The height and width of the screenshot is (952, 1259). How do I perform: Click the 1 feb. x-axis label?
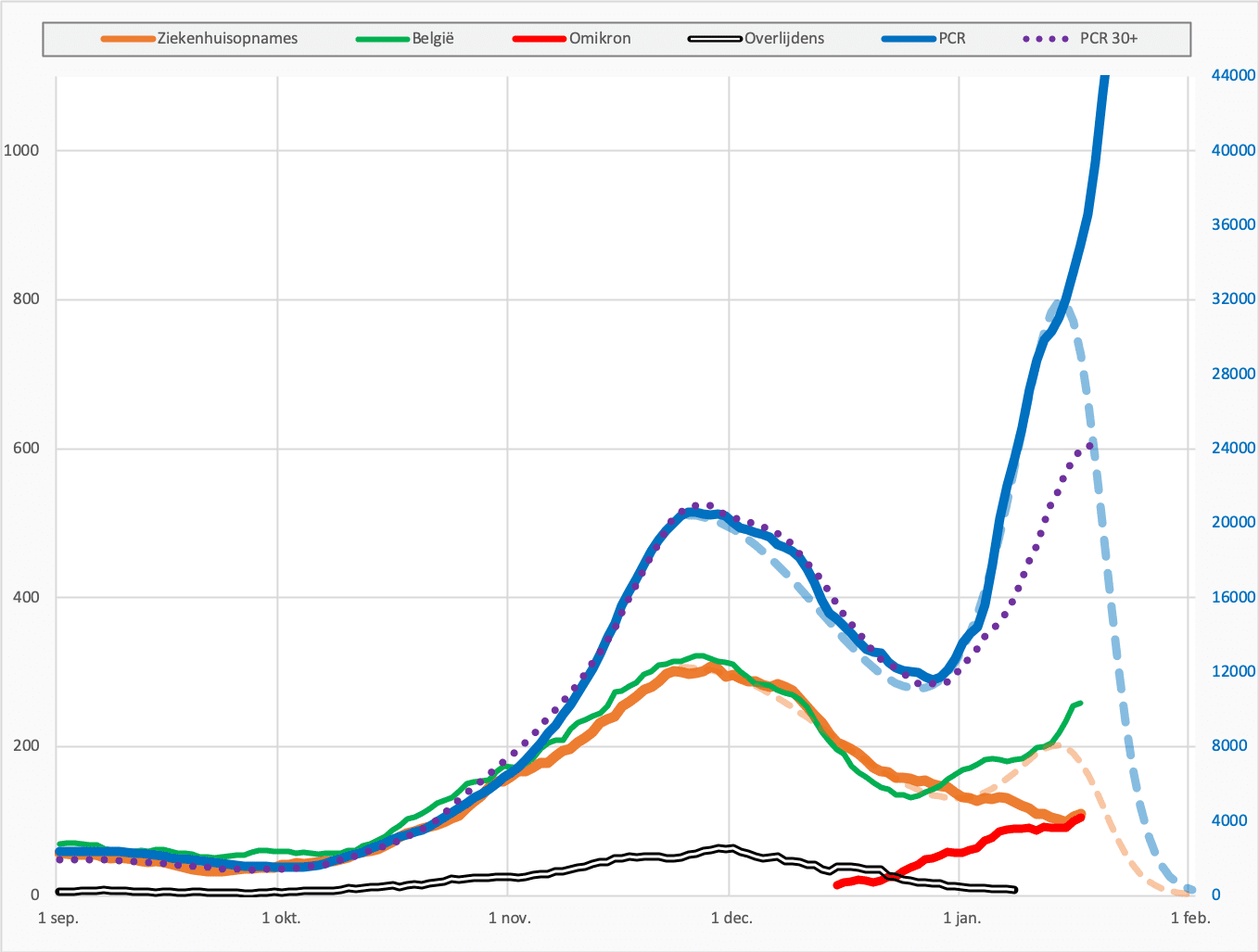tap(1190, 919)
